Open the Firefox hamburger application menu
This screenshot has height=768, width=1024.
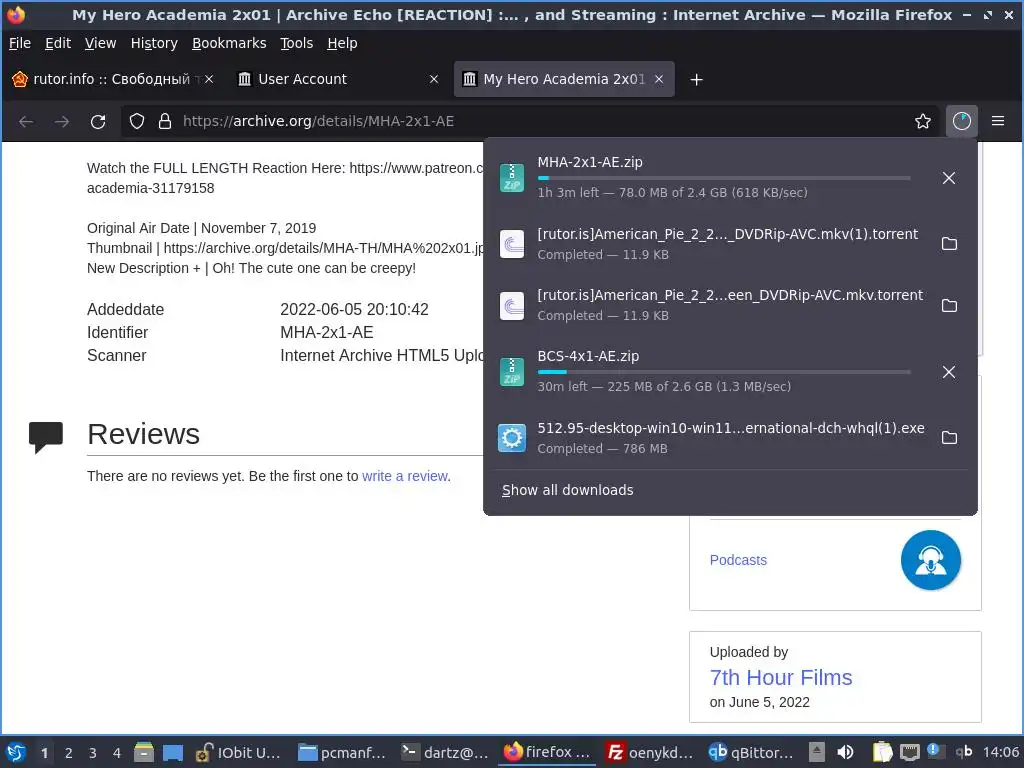pyautogui.click(x=998, y=121)
